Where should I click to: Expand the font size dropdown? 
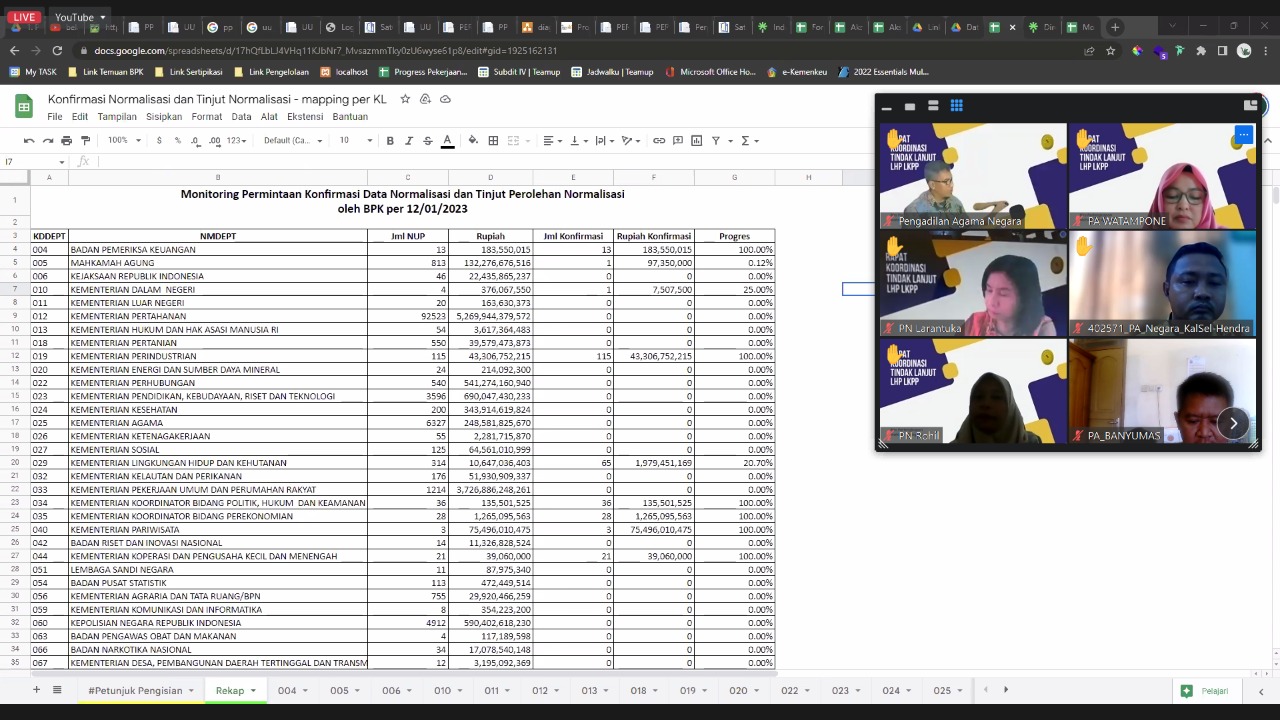click(x=369, y=141)
